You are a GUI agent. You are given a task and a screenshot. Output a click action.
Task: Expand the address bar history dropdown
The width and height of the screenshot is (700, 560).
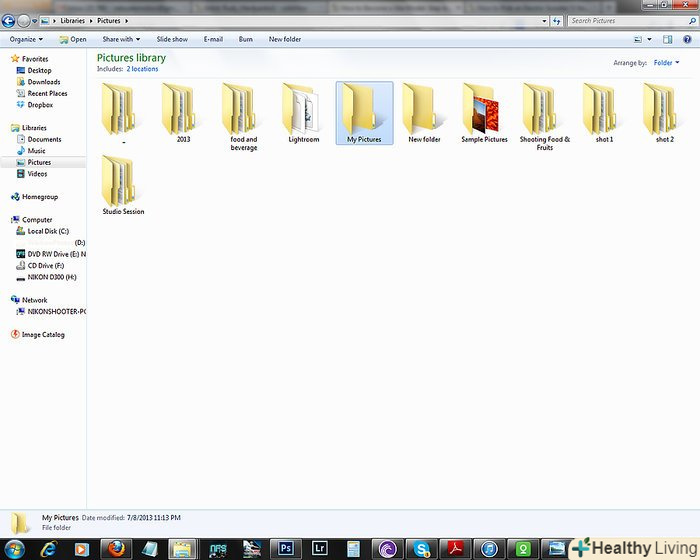tap(544, 21)
